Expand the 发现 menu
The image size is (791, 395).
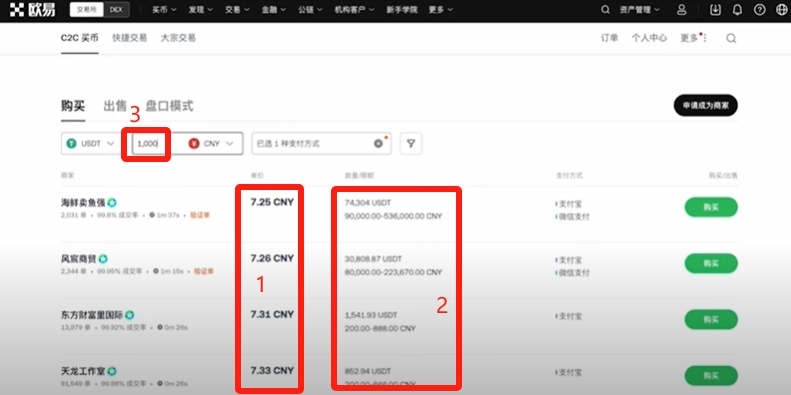point(200,10)
